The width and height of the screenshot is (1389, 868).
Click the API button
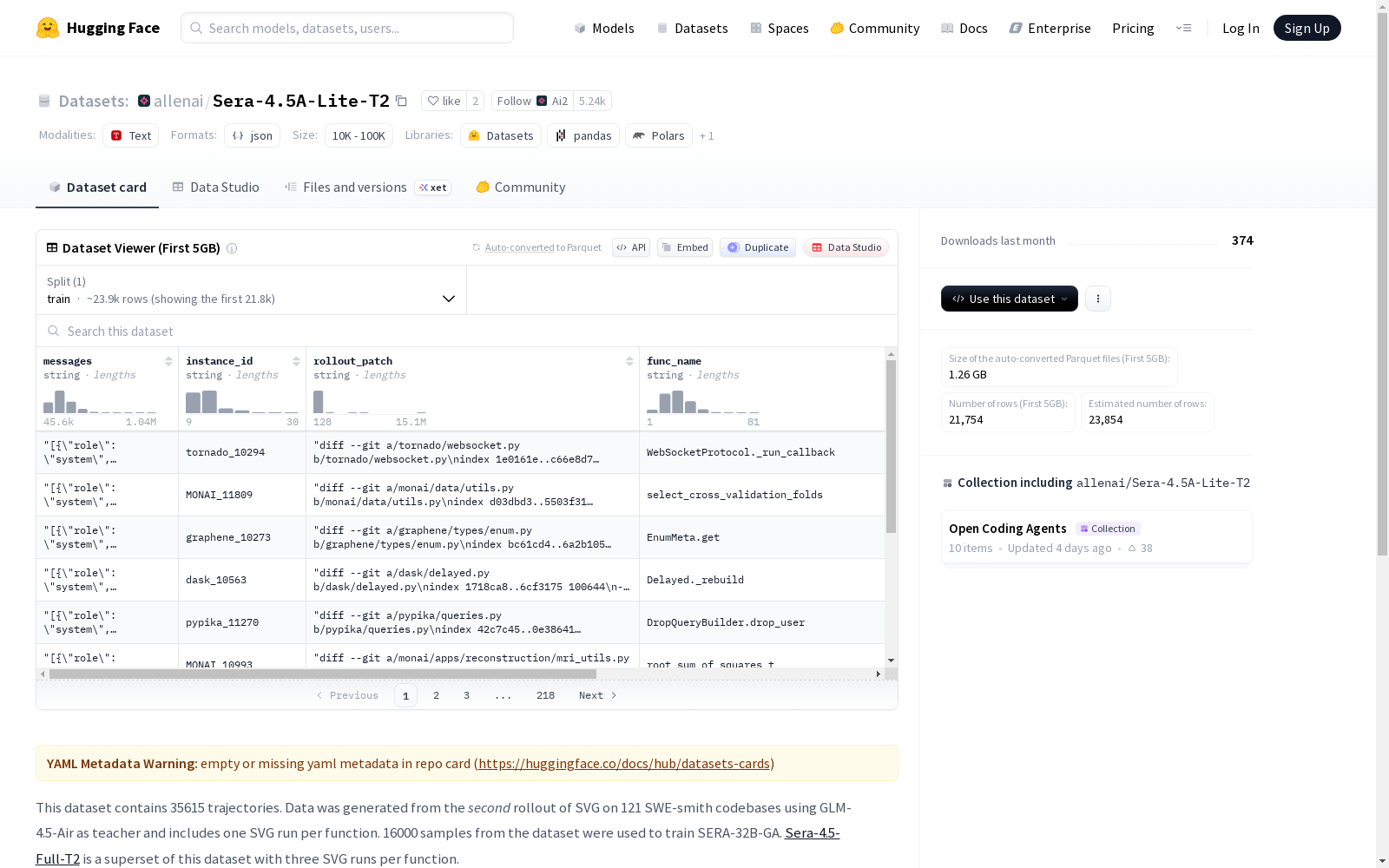(631, 247)
